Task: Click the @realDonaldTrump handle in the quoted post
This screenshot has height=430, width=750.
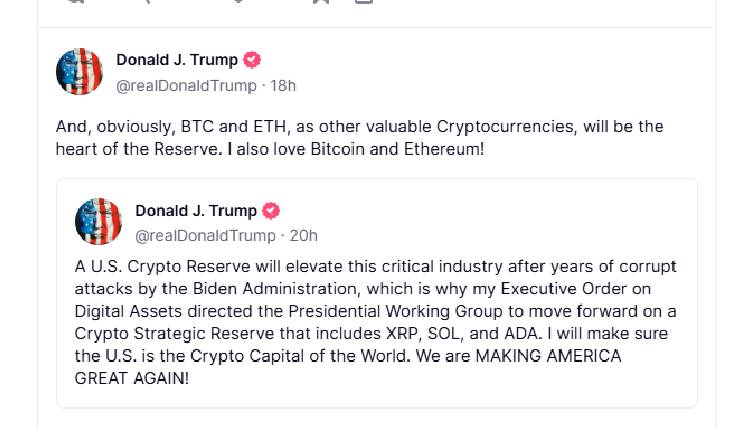Action: 204,235
